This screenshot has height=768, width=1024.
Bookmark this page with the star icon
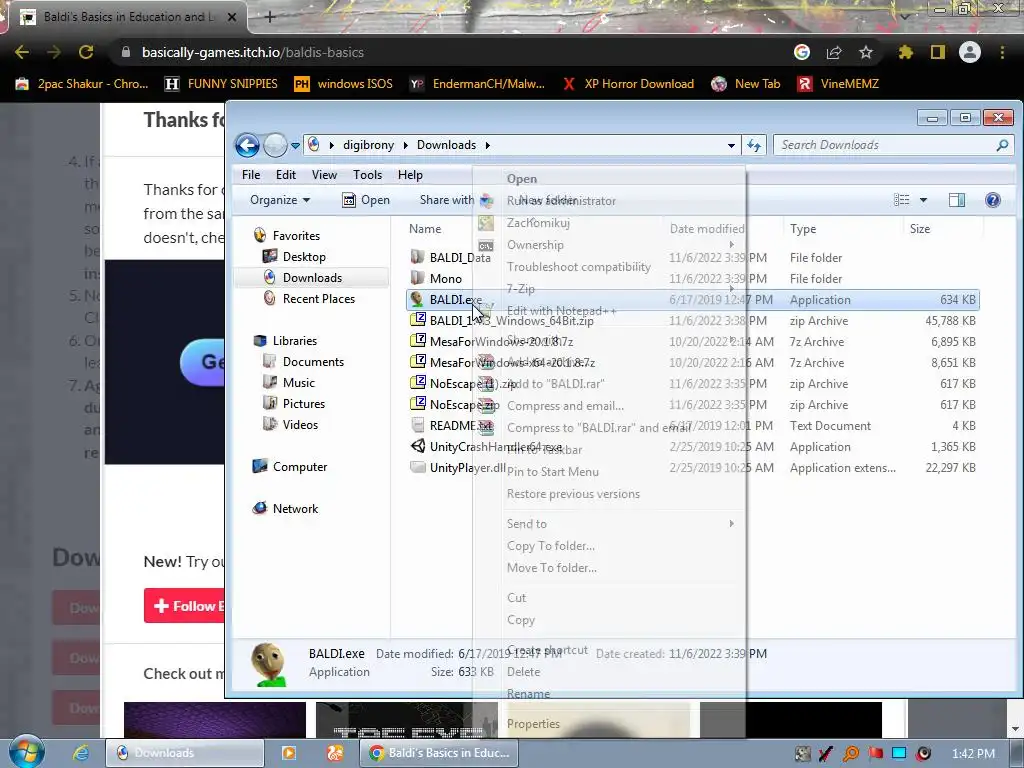point(866,52)
